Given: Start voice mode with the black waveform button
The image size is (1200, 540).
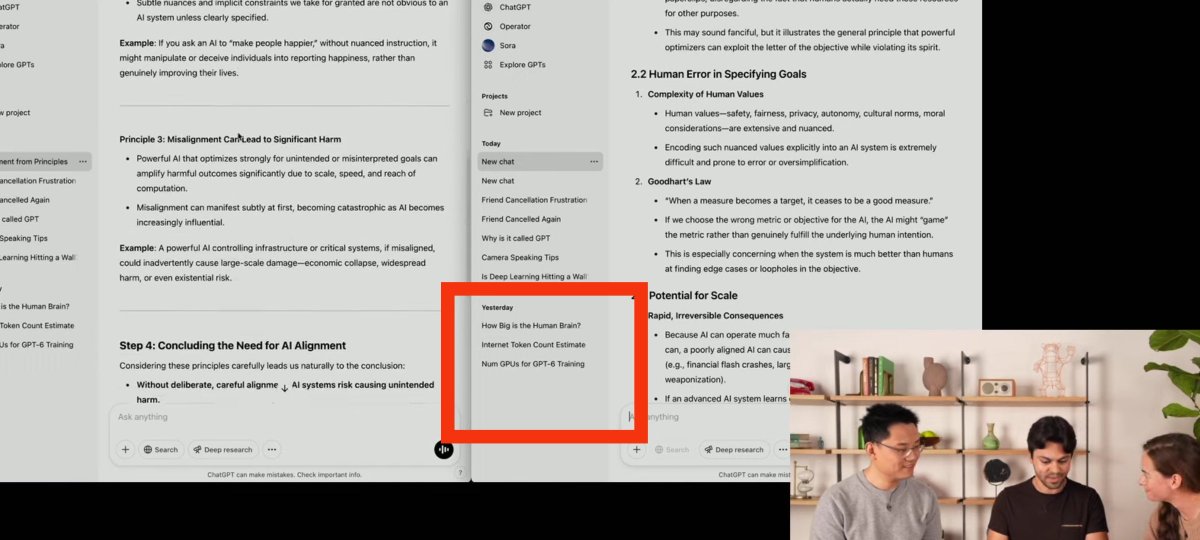Looking at the screenshot, I should pyautogui.click(x=444, y=450).
